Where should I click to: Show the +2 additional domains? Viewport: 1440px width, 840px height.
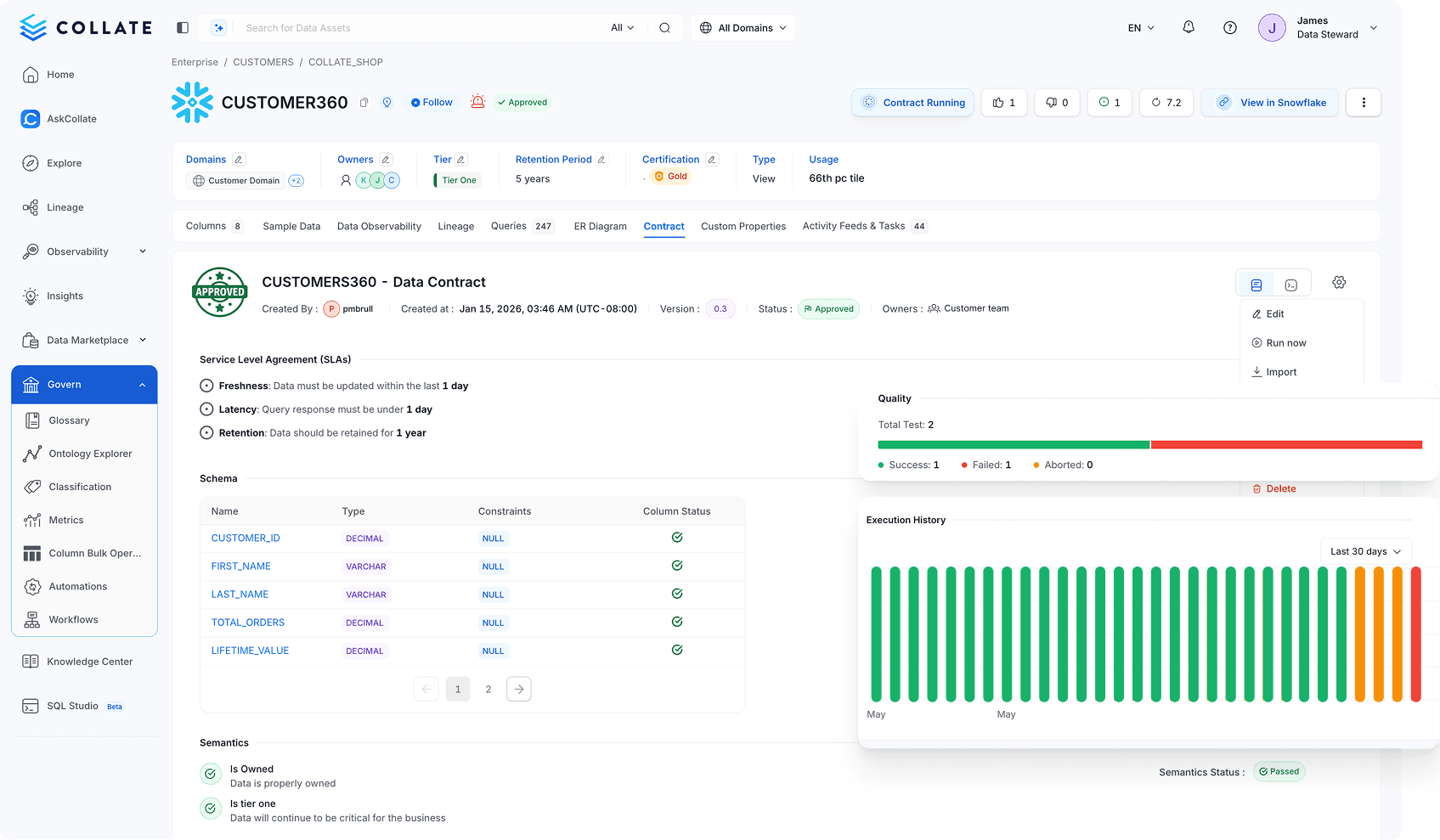coord(296,180)
